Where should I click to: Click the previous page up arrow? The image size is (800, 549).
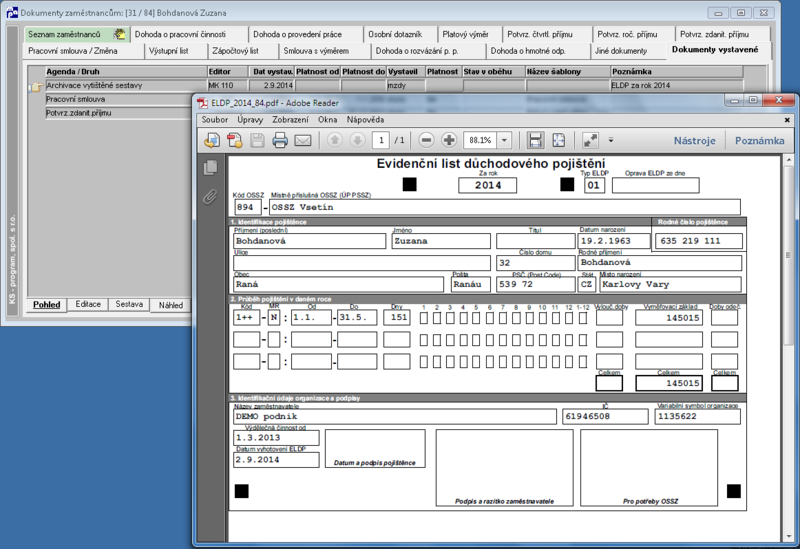[x=335, y=140]
